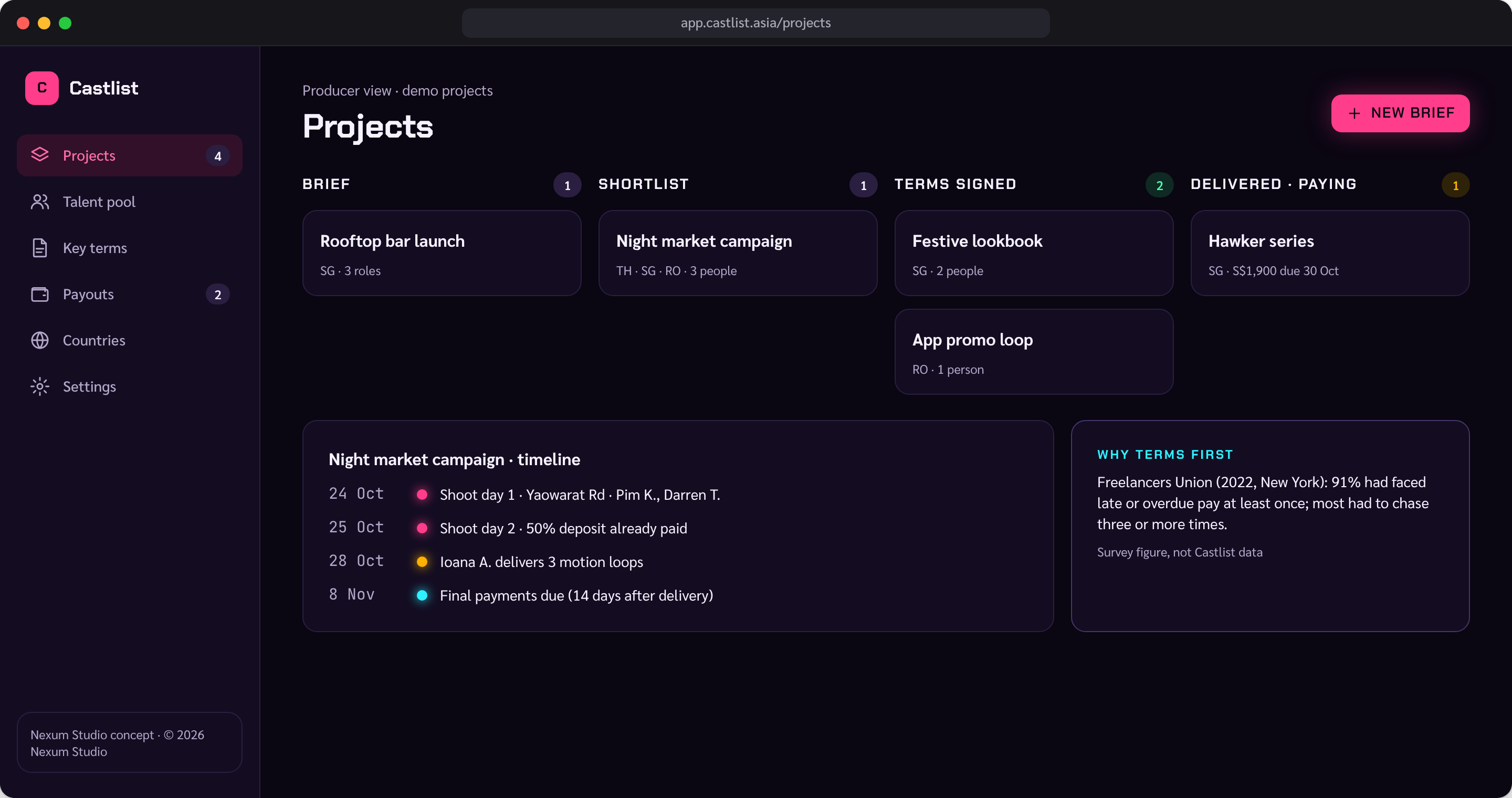Click the Settings gear icon
This screenshot has height=798, width=1512.
pyautogui.click(x=40, y=386)
